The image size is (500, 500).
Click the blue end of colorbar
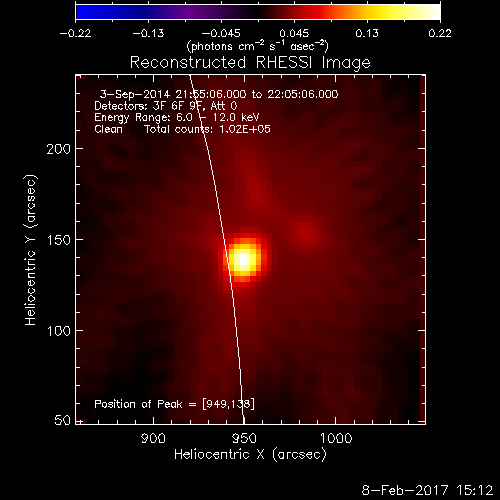[83, 12]
